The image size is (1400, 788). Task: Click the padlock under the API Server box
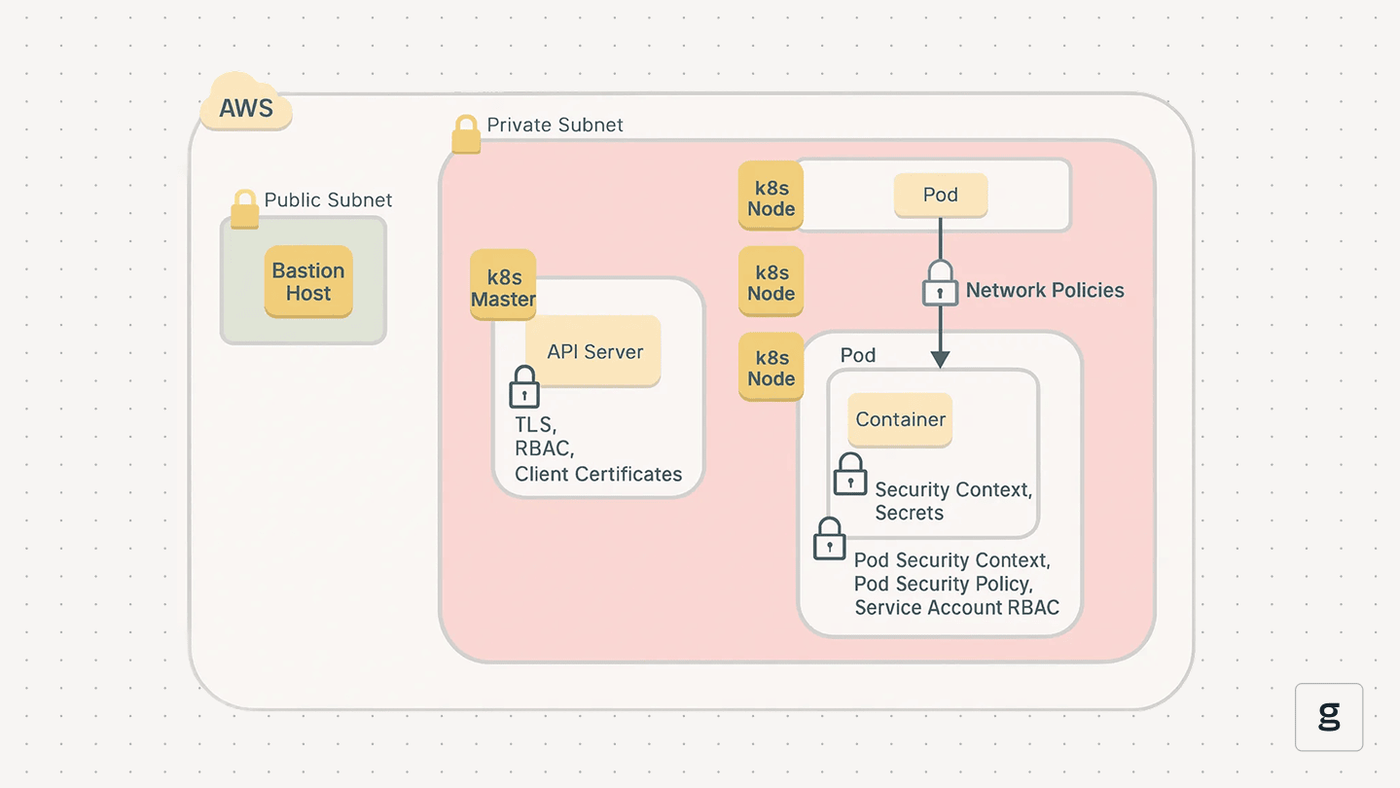coord(524,387)
